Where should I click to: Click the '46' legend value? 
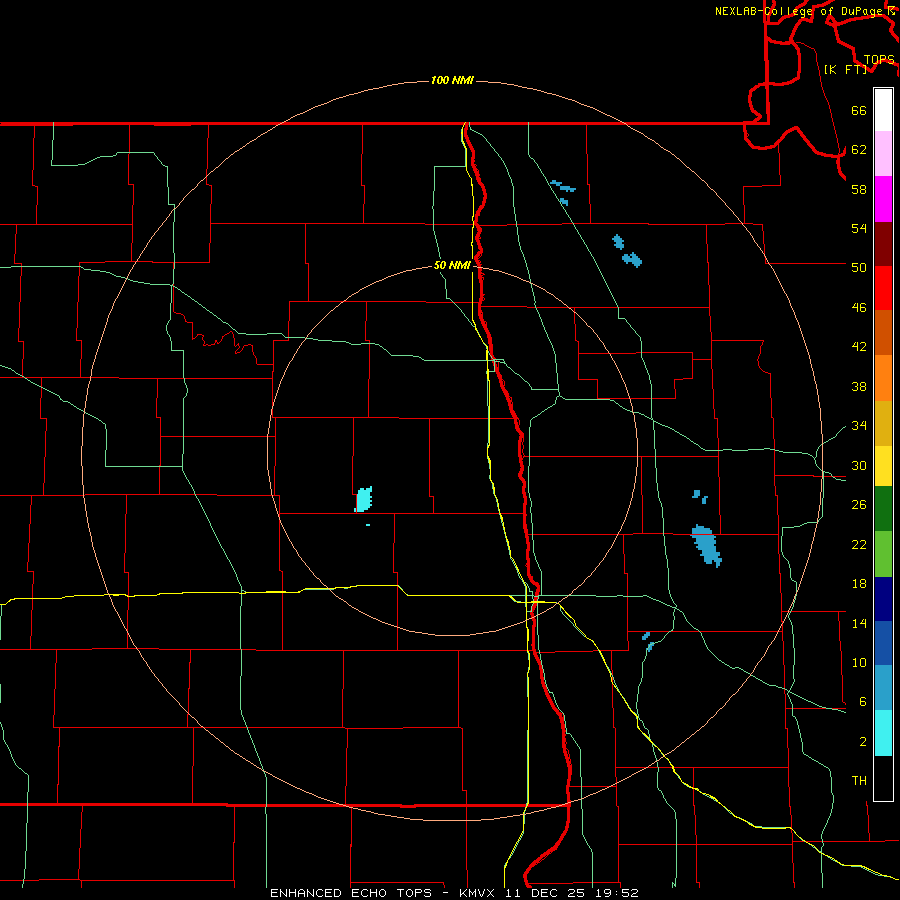pyautogui.click(x=859, y=308)
